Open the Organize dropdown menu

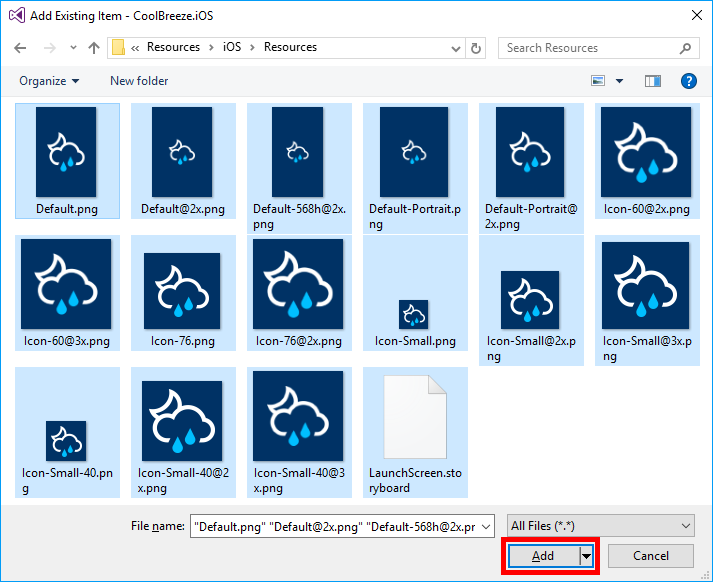pos(49,81)
